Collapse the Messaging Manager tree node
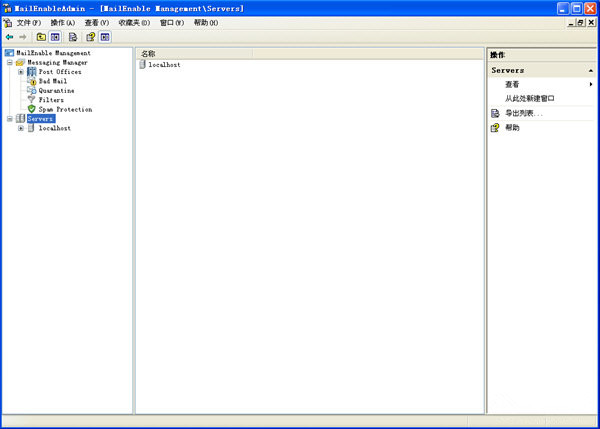This screenshot has height=429, width=600. (x=10, y=62)
